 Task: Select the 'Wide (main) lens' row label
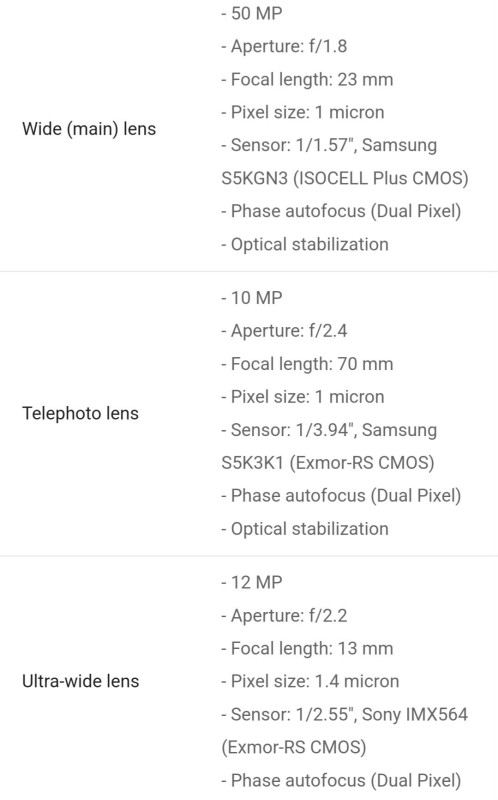click(89, 129)
